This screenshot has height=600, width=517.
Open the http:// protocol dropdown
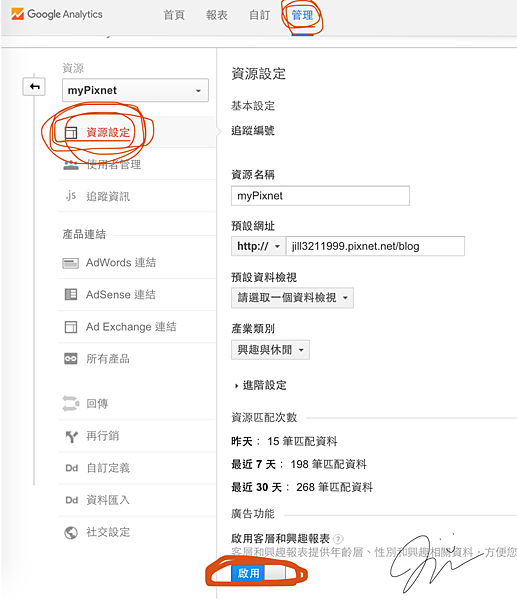pyautogui.click(x=258, y=246)
